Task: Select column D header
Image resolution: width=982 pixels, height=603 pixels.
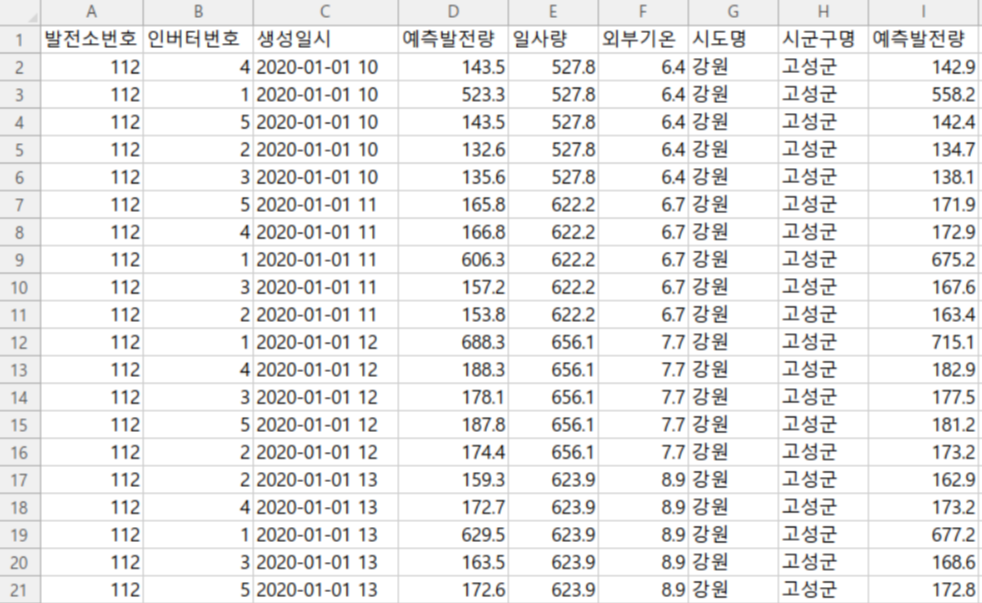Action: point(453,12)
